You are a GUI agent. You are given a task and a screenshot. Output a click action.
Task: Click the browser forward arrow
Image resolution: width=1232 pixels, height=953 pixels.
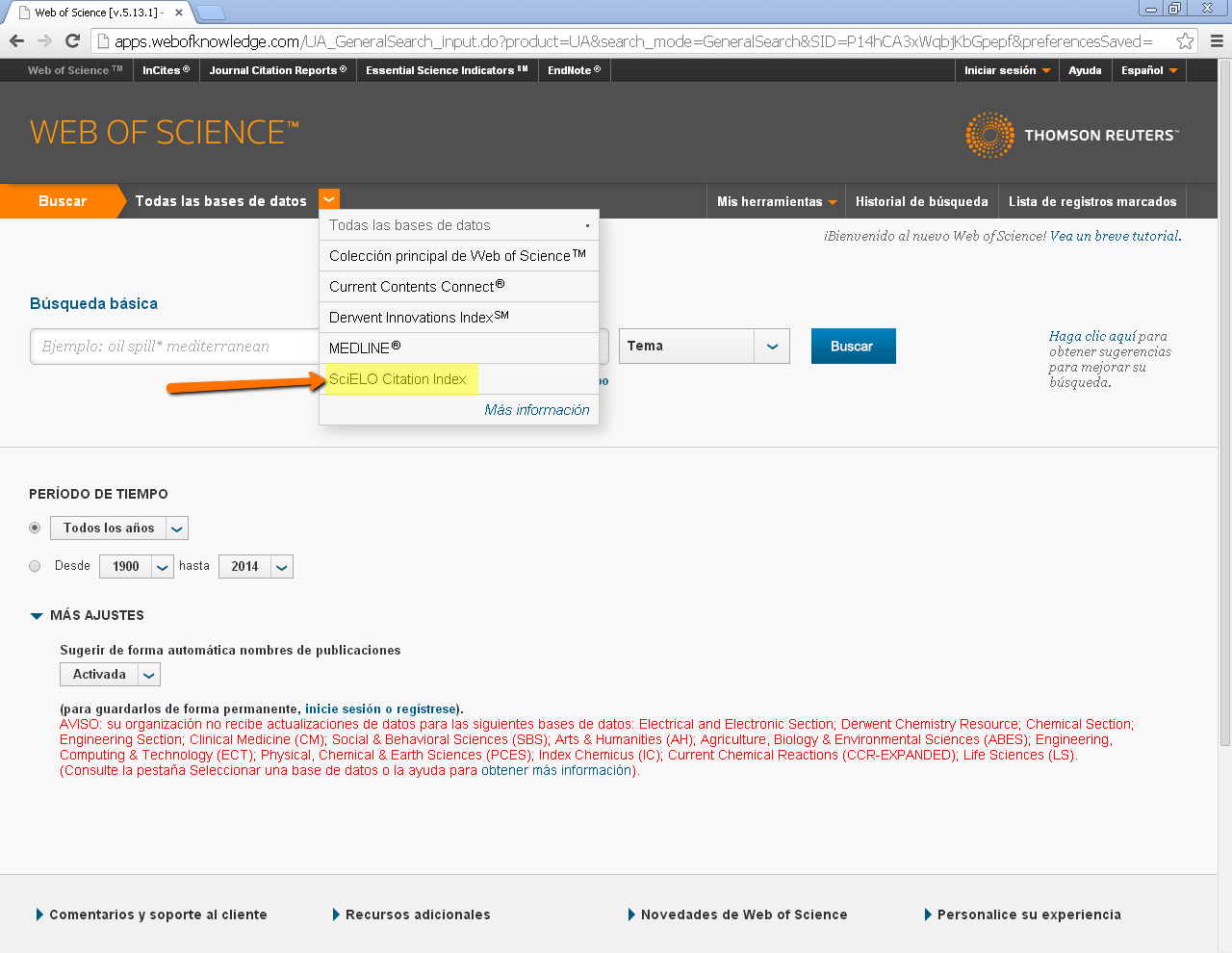44,40
